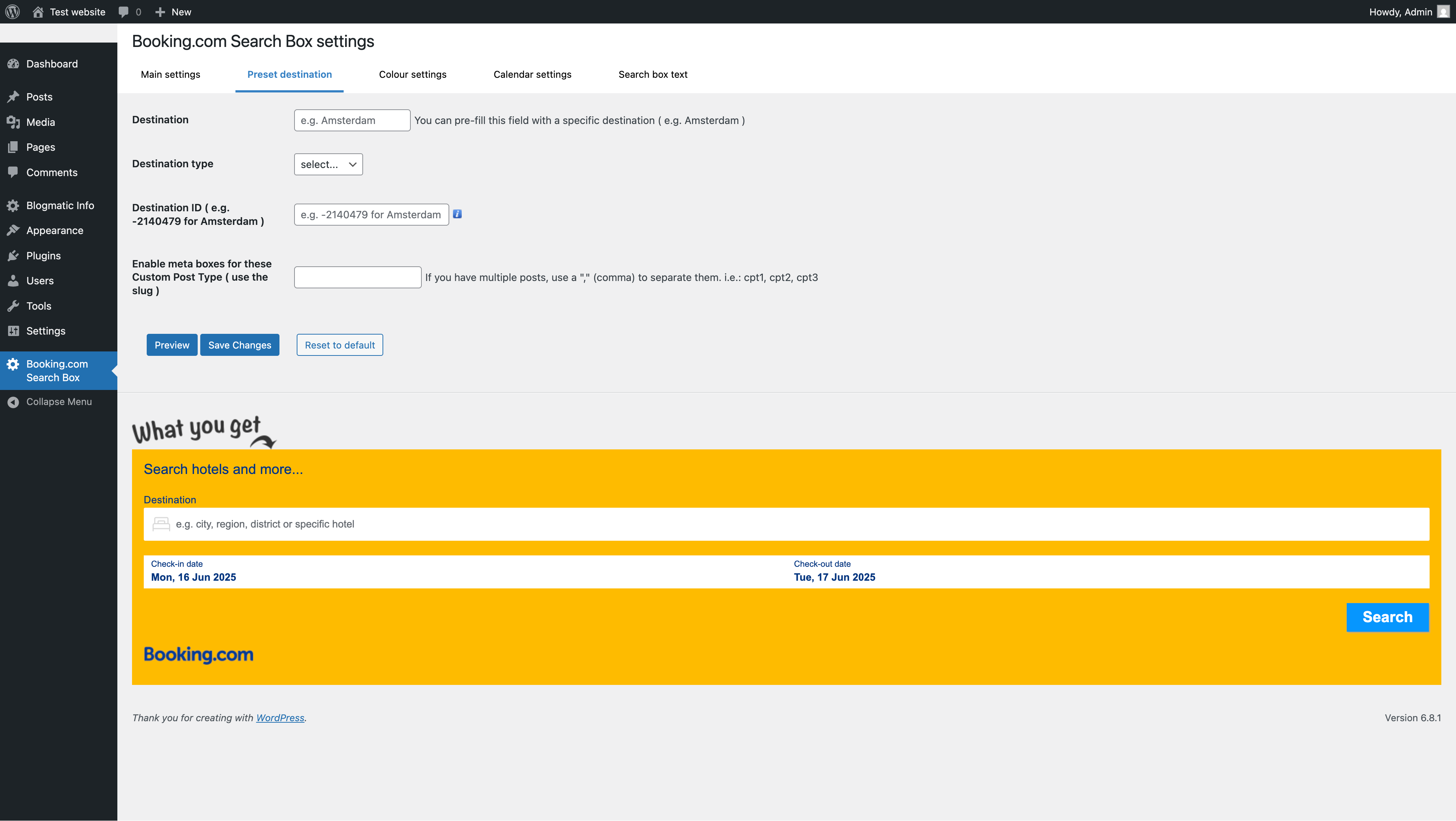Image resolution: width=1456 pixels, height=821 pixels.
Task: Go to the Calendar settings tab
Action: coord(533,74)
